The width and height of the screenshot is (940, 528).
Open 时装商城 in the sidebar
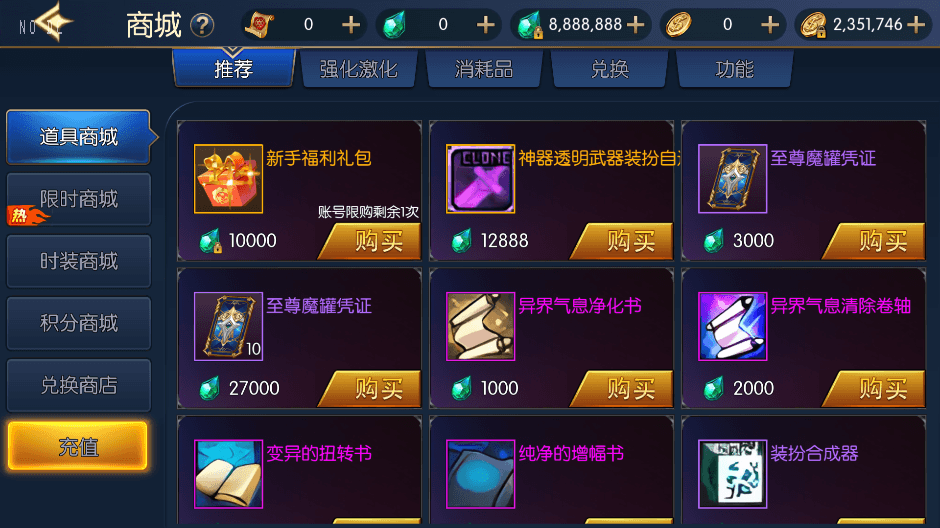(x=79, y=261)
